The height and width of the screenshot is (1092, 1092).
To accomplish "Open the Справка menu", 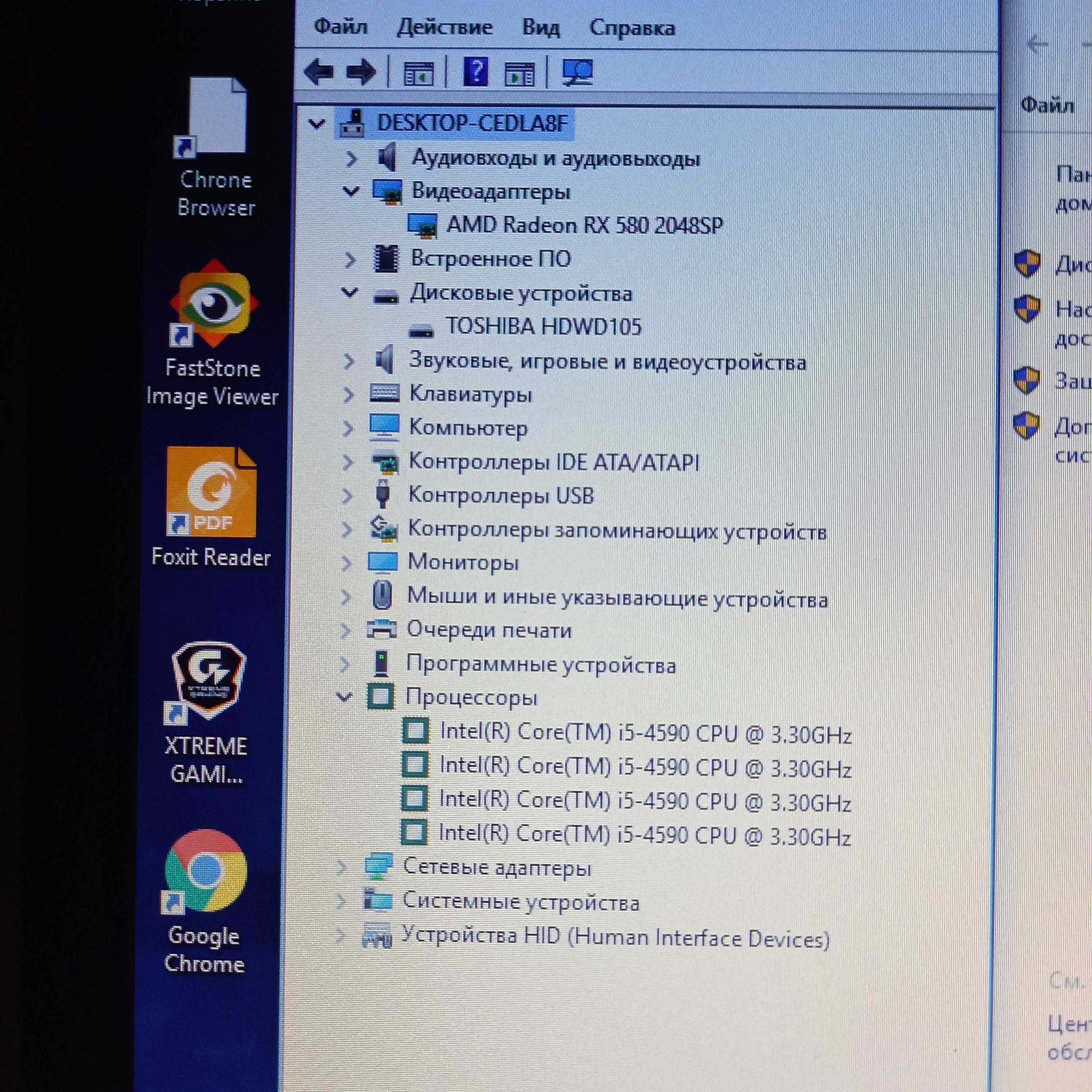I will pyautogui.click(x=632, y=28).
